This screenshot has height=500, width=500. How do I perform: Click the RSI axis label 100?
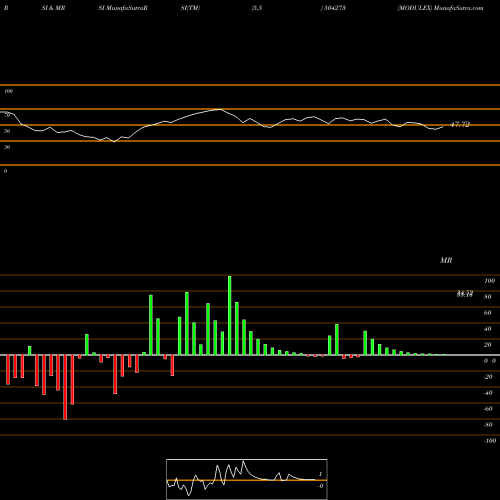point(8,91)
